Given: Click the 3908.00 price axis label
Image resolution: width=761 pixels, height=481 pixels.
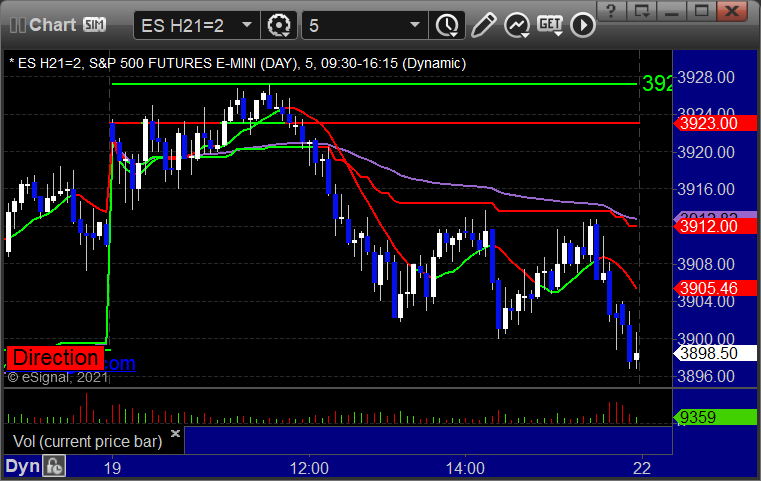Looking at the screenshot, I should click(x=706, y=265).
